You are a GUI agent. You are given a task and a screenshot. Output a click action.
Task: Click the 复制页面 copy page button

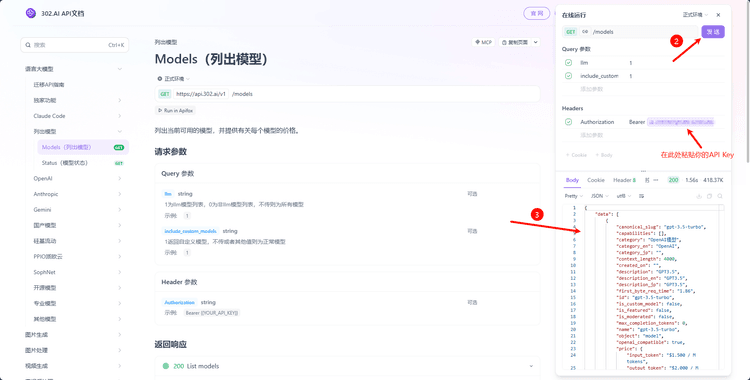(515, 42)
